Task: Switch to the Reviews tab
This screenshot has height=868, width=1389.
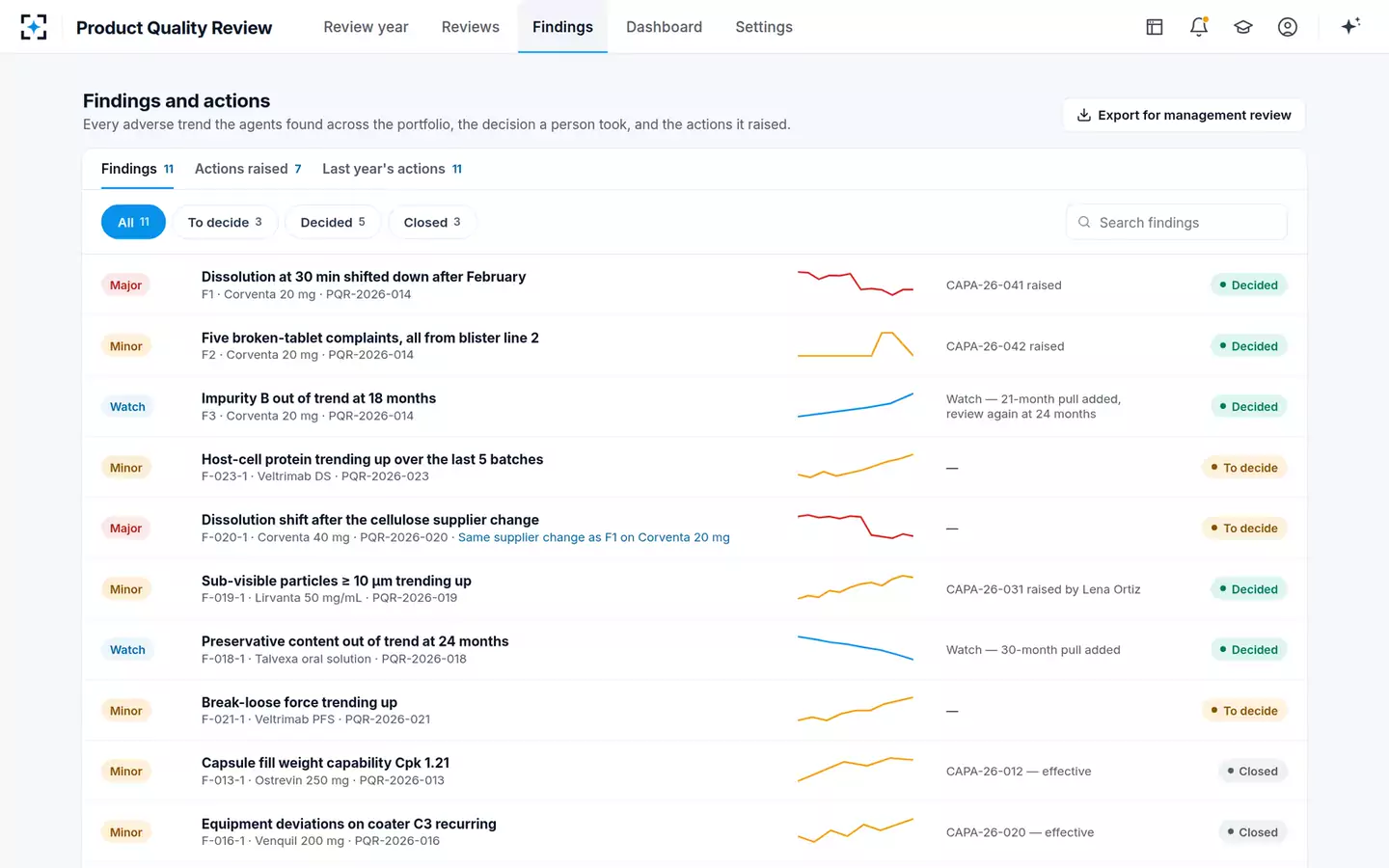Action: (x=471, y=27)
